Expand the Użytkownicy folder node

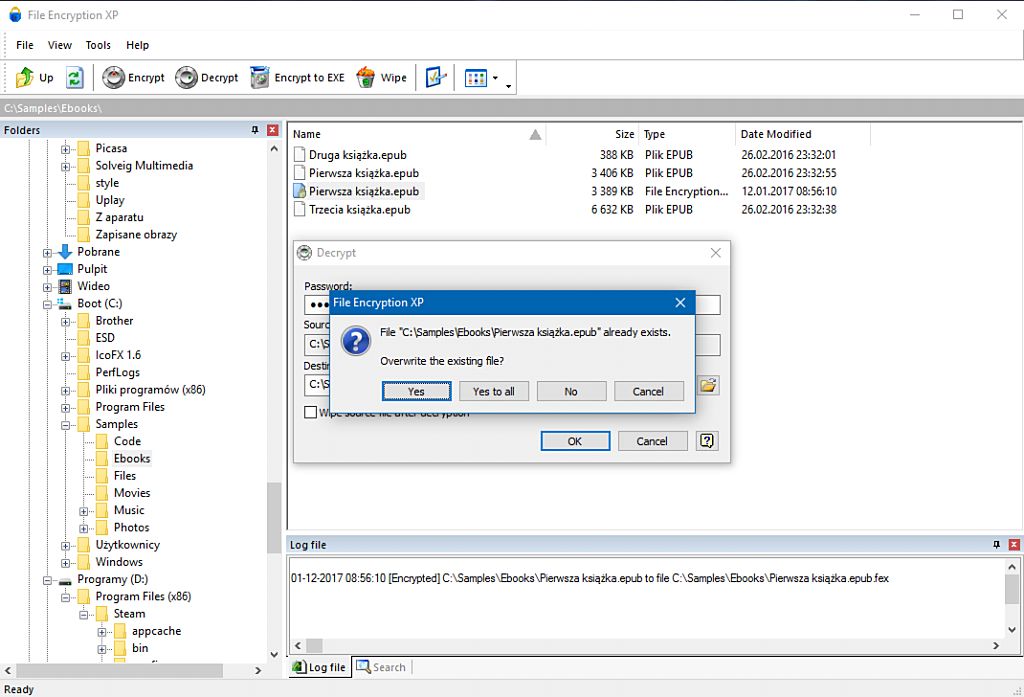[x=65, y=545]
